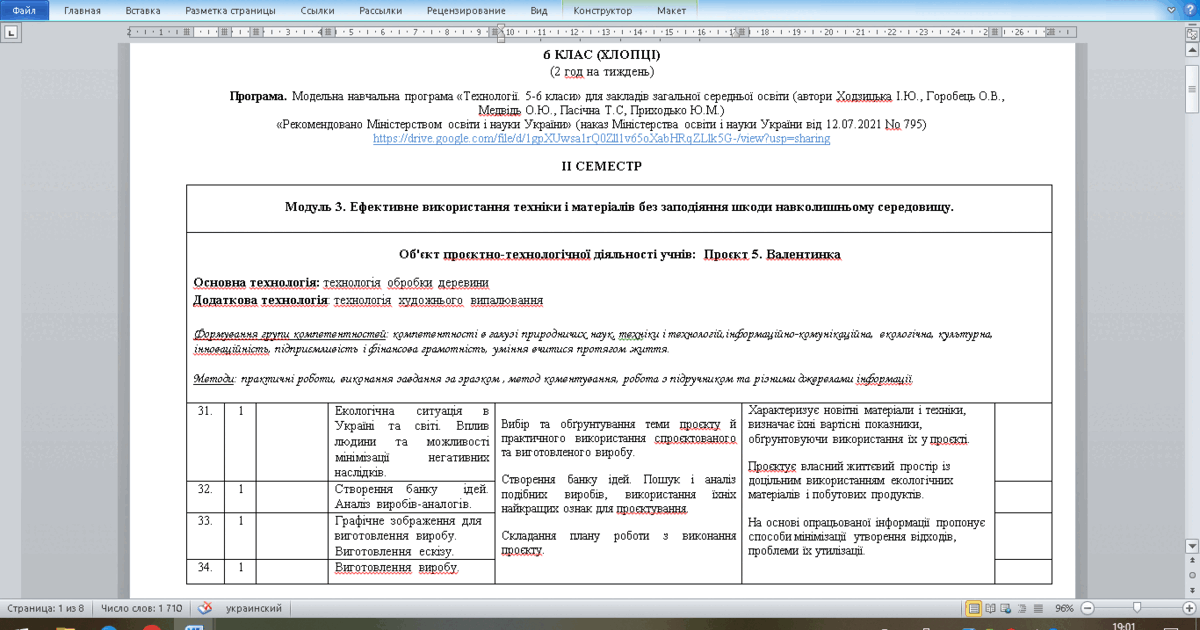Select the Print Layout view icon
1200x630 pixels.
tap(971, 608)
